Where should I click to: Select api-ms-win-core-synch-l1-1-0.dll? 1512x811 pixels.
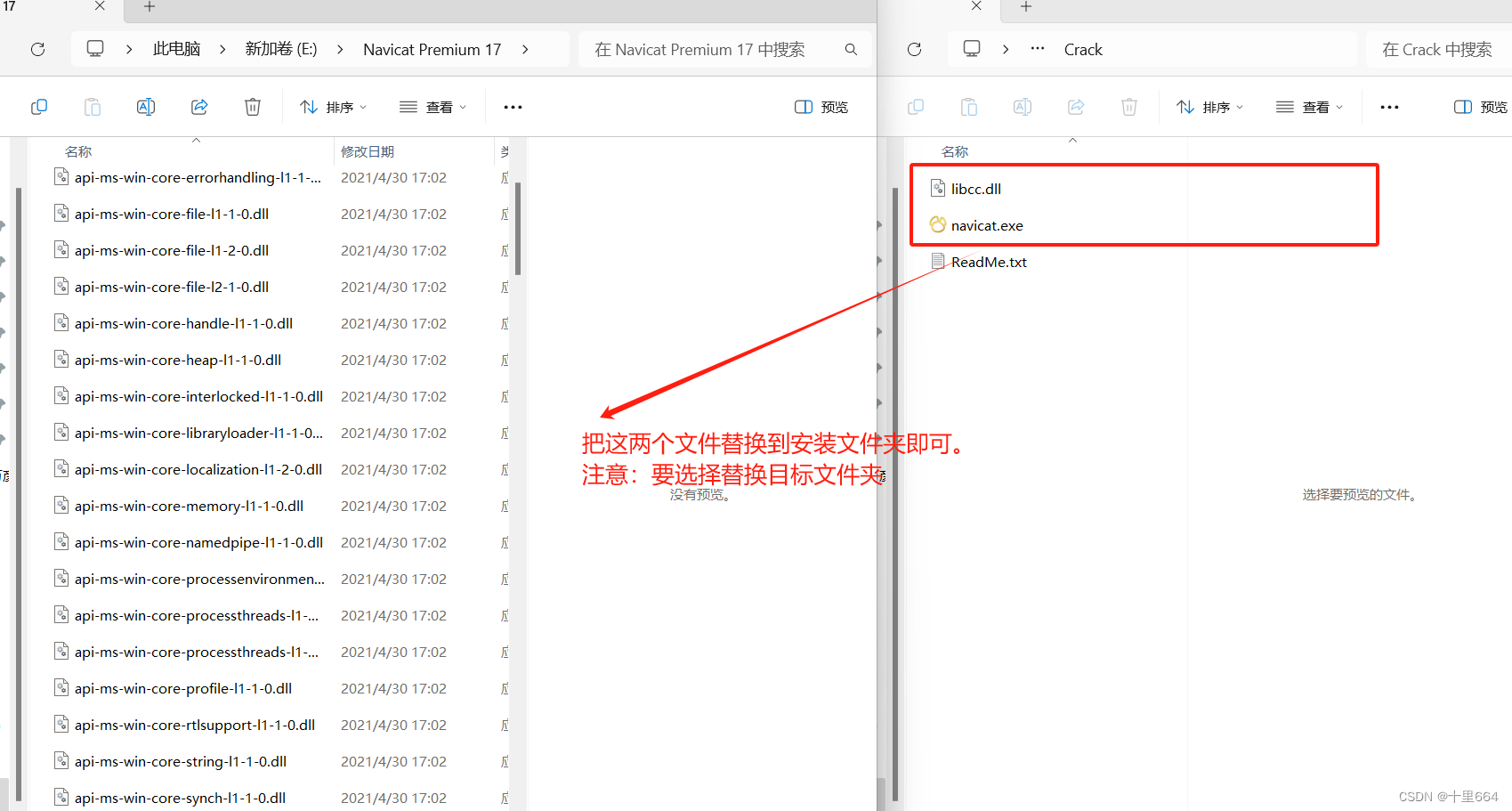(x=180, y=798)
